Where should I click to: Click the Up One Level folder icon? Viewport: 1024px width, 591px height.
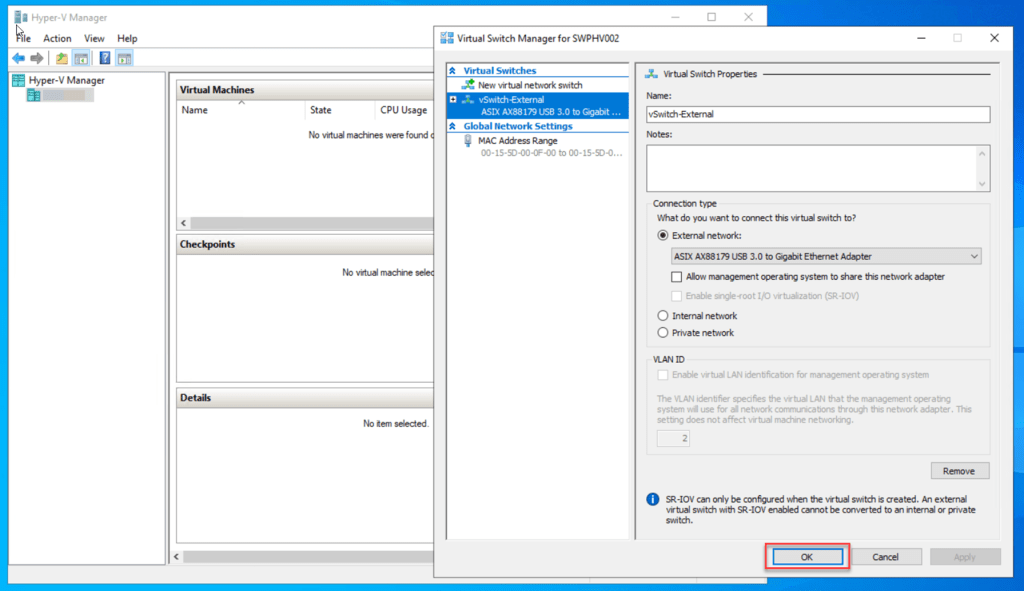click(x=62, y=58)
